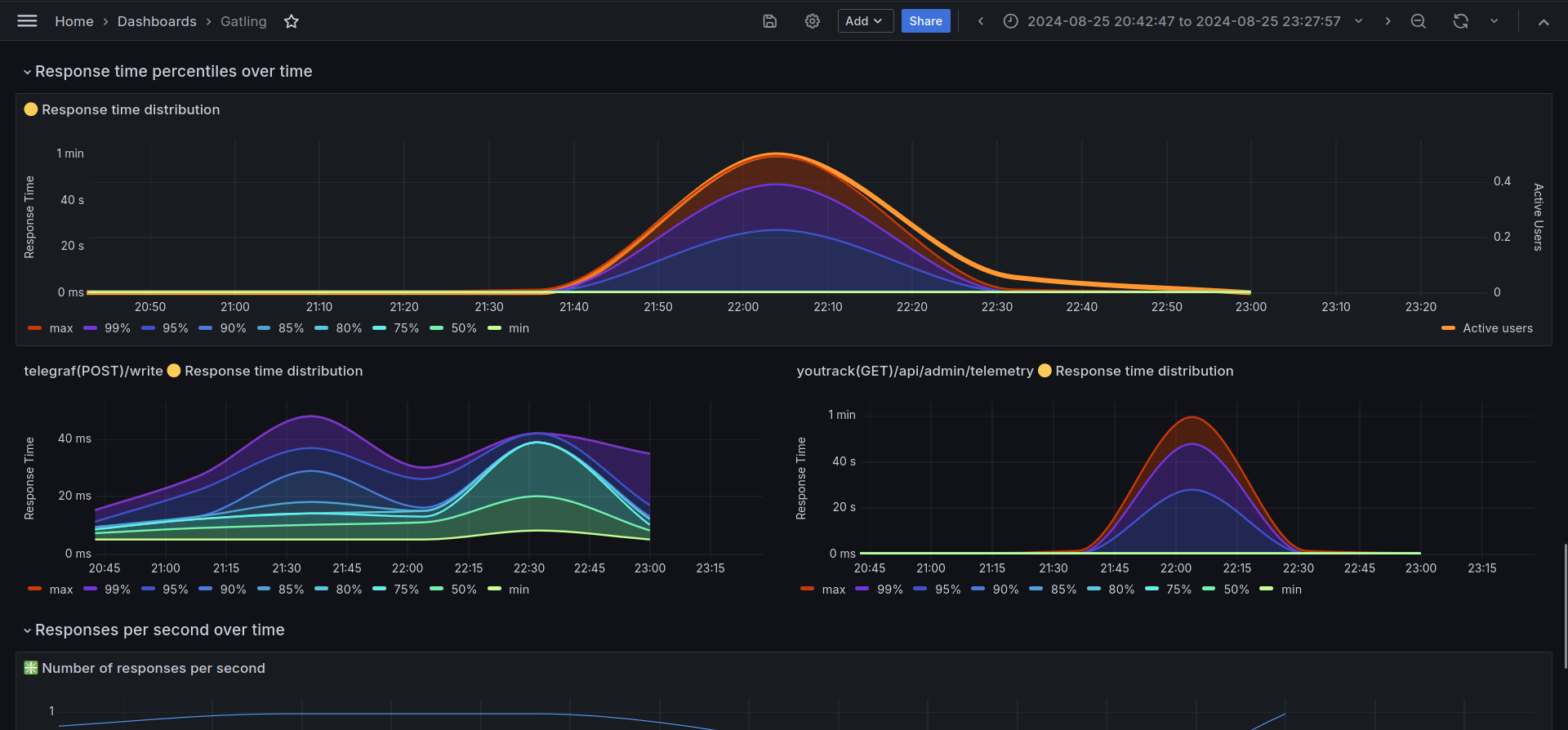Viewport: 1568px width, 730px height.
Task: Open the Add dropdown menu
Action: point(865,21)
